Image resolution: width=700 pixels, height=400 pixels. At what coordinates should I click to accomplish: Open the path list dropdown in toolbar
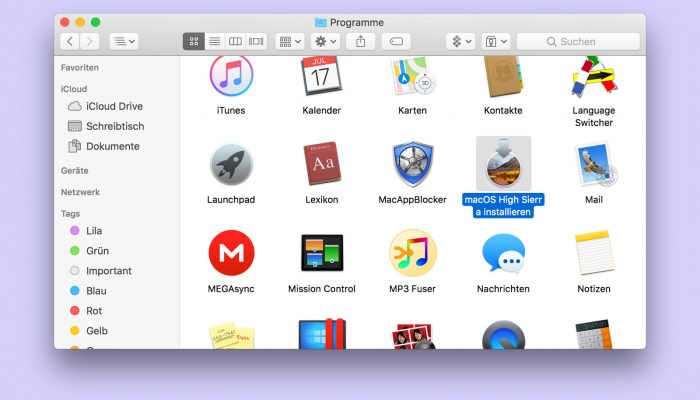point(124,42)
